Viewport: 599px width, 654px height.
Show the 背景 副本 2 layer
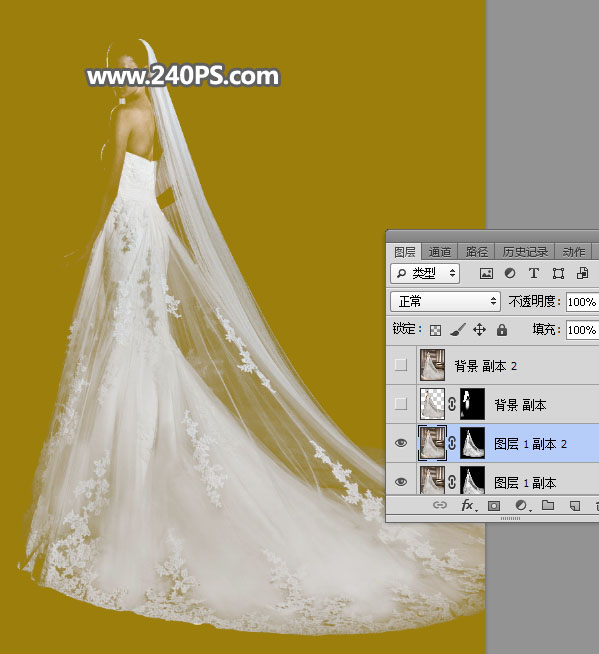(401, 365)
